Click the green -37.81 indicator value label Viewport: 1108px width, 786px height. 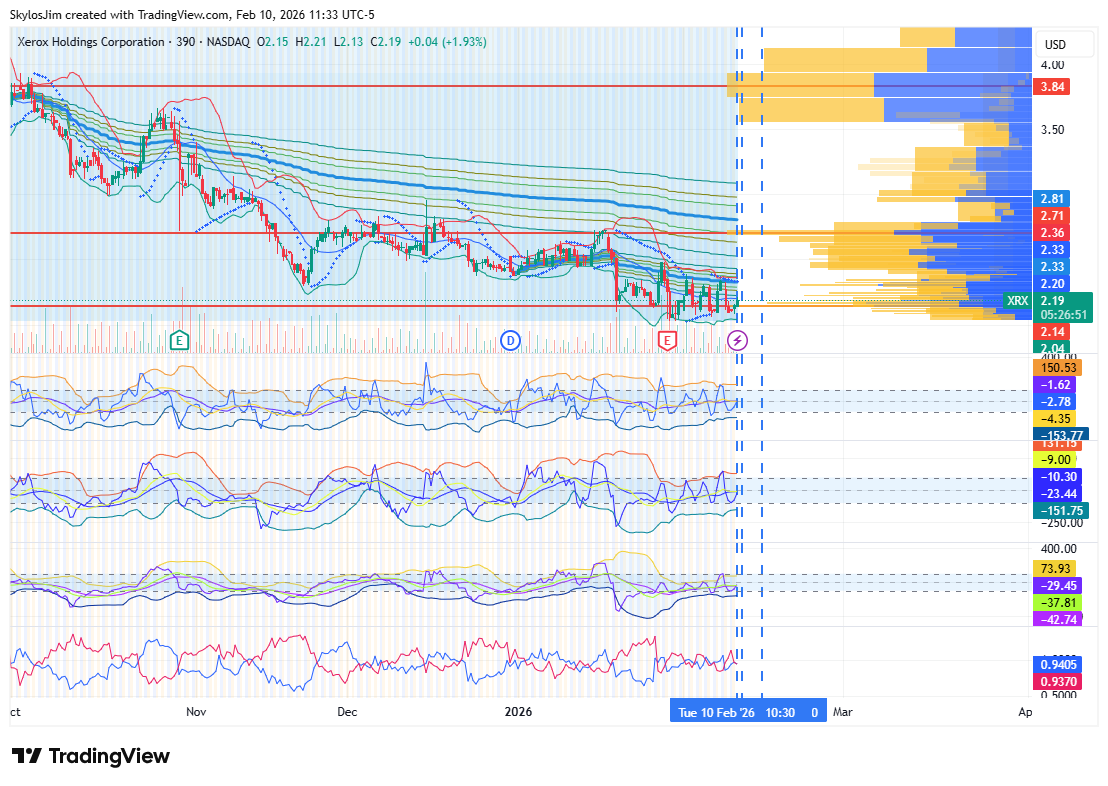click(1057, 603)
